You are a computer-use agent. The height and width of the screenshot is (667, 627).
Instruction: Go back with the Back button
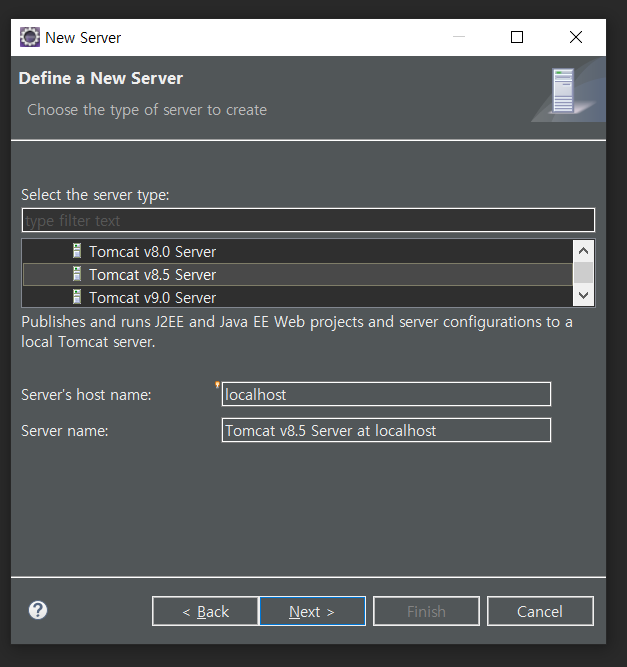click(205, 611)
